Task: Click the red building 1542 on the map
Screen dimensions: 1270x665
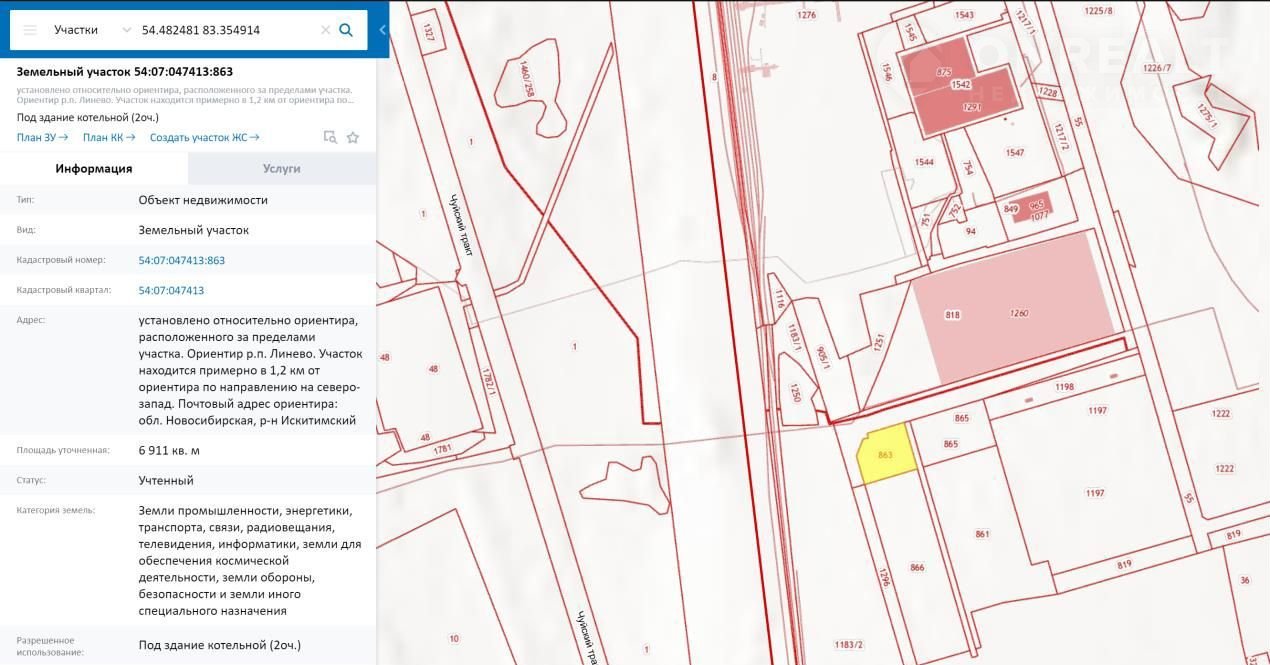Action: click(960, 86)
